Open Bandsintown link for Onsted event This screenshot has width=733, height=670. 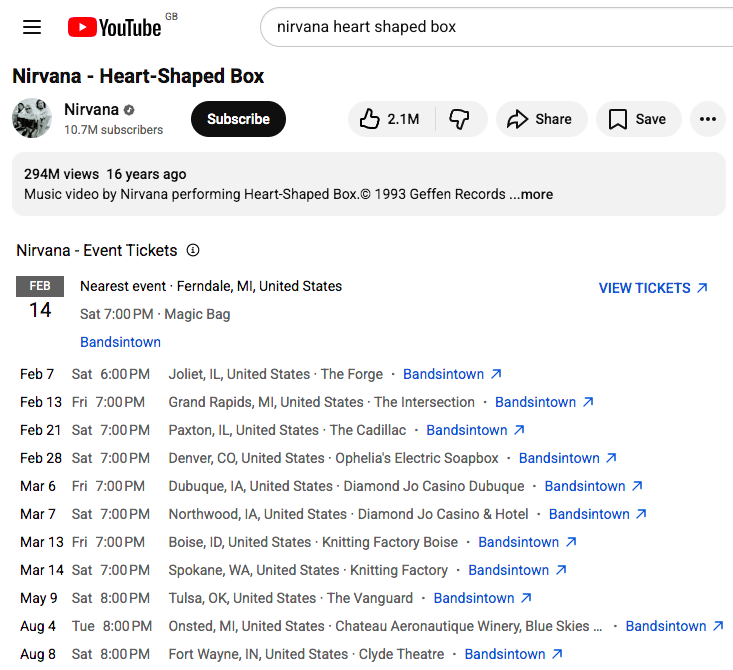coord(675,626)
